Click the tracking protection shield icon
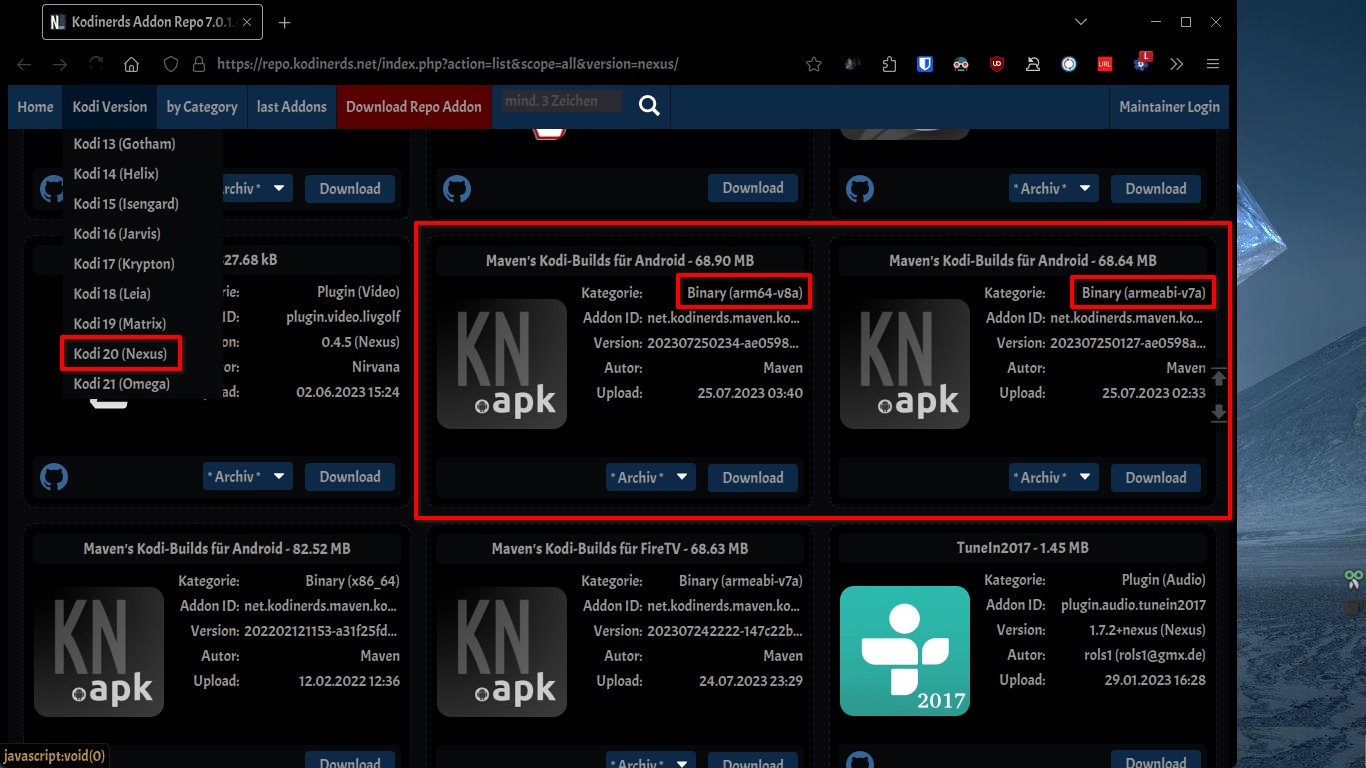 click(x=171, y=64)
